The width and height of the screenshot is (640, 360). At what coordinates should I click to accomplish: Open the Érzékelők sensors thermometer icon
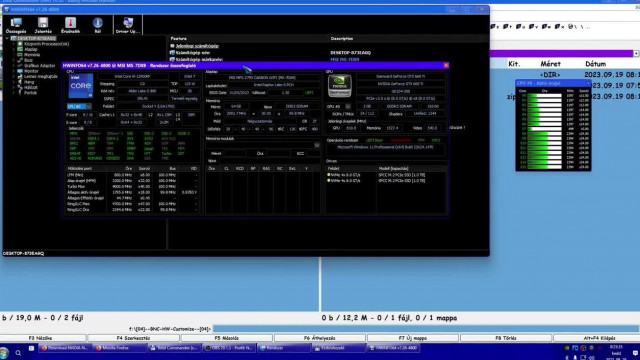70,25
